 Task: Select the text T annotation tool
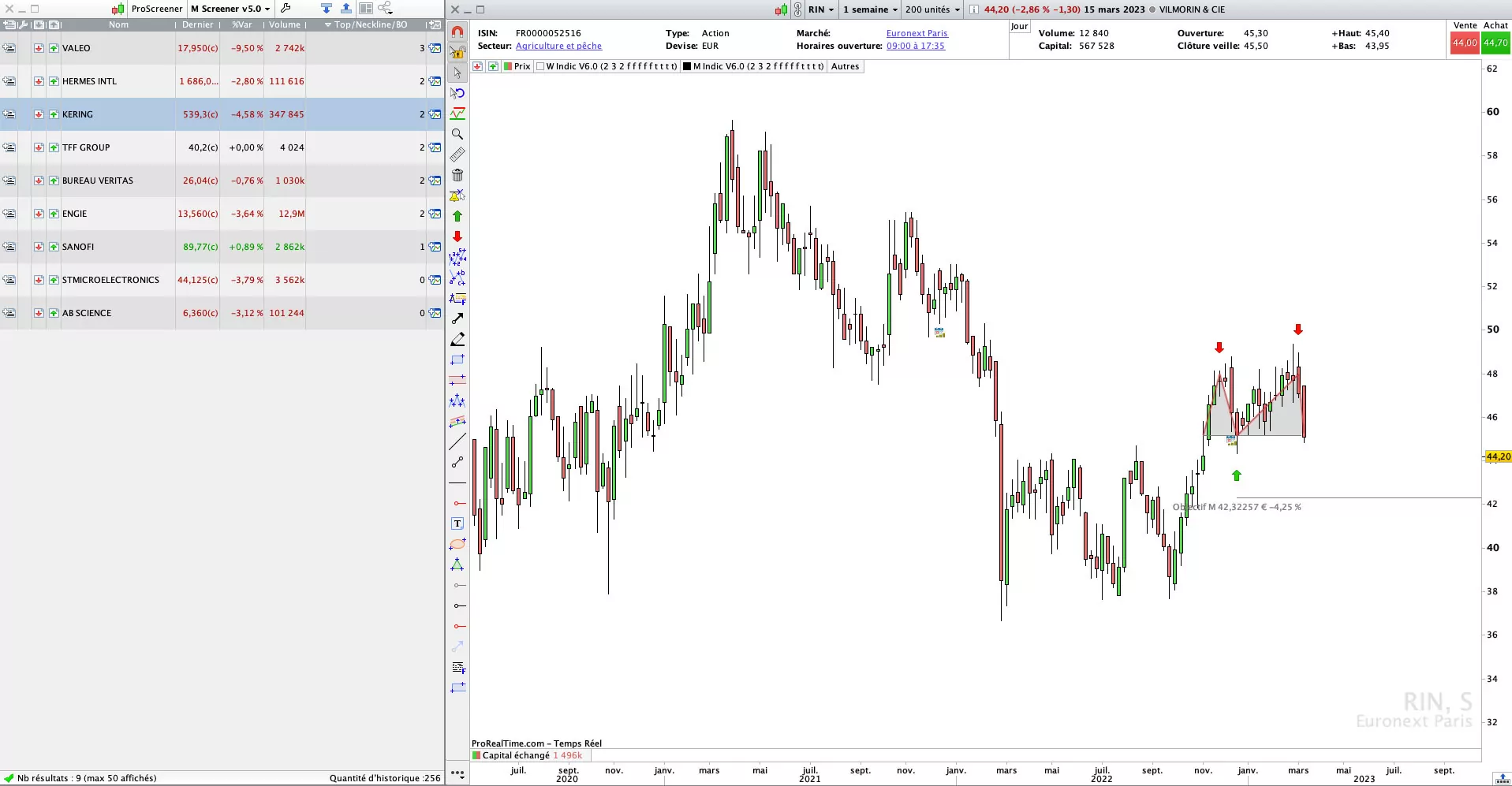pos(457,523)
